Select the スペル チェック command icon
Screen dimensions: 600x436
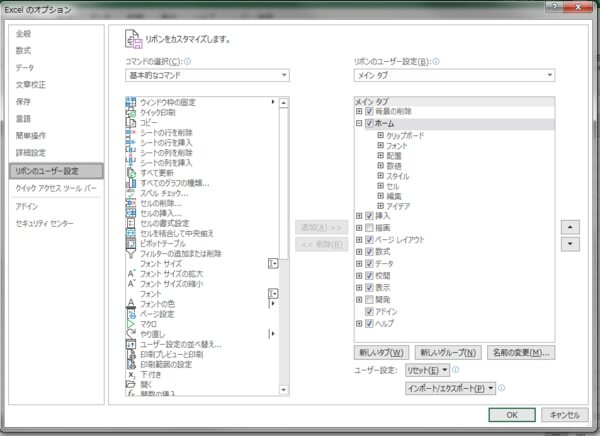(x=131, y=193)
